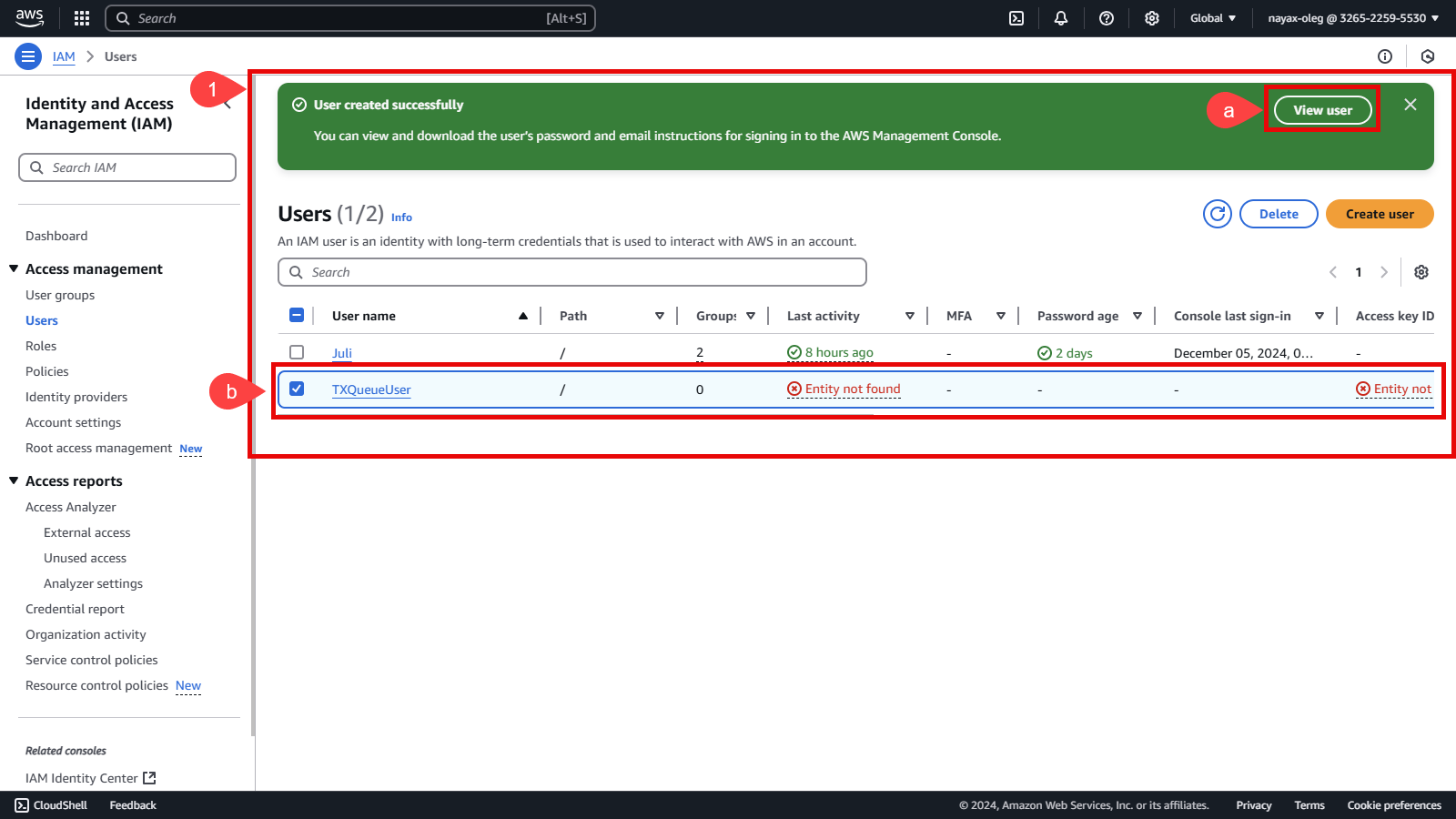
Task: Click the IAM breadcrumb link
Action: (x=64, y=56)
